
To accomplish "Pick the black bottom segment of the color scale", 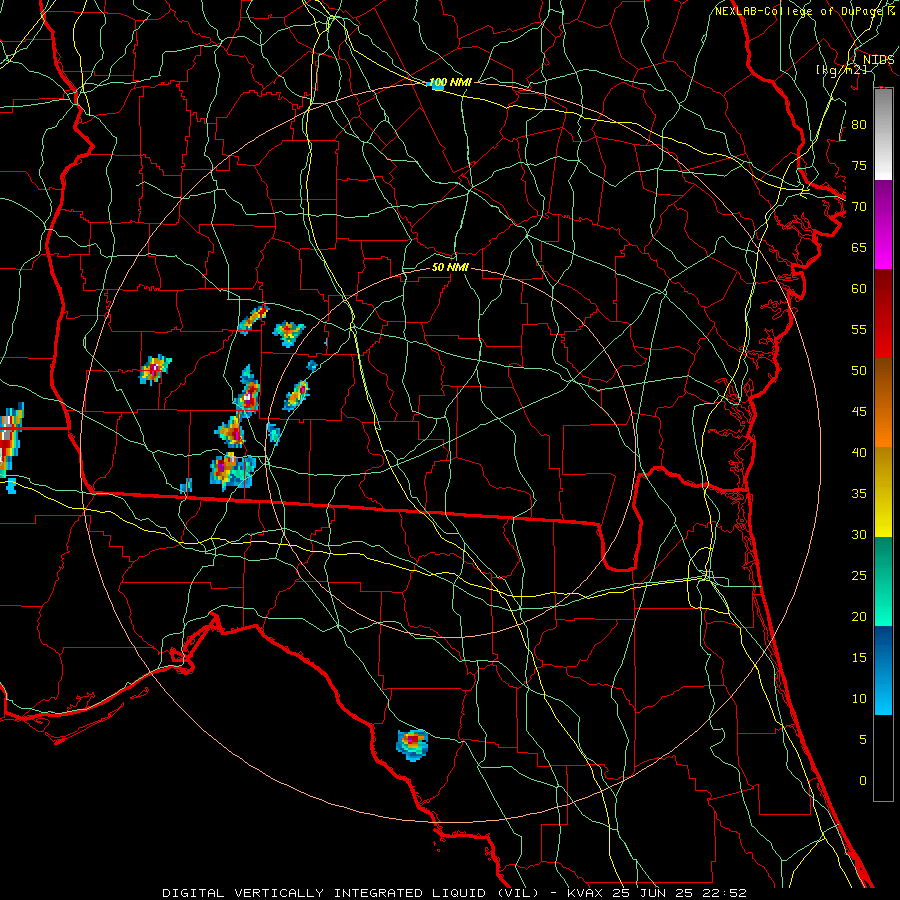I will pyautogui.click(x=883, y=758).
